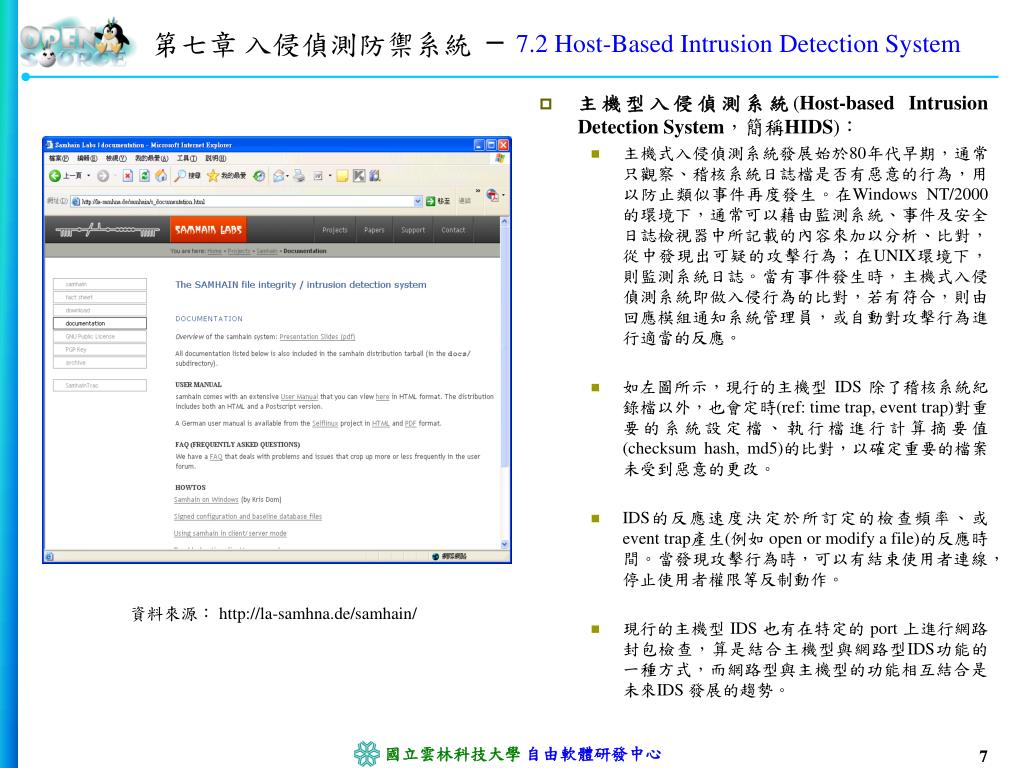Click the Presentation Slides (pdf) link
The width and height of the screenshot is (1024, 768).
[x=317, y=337]
